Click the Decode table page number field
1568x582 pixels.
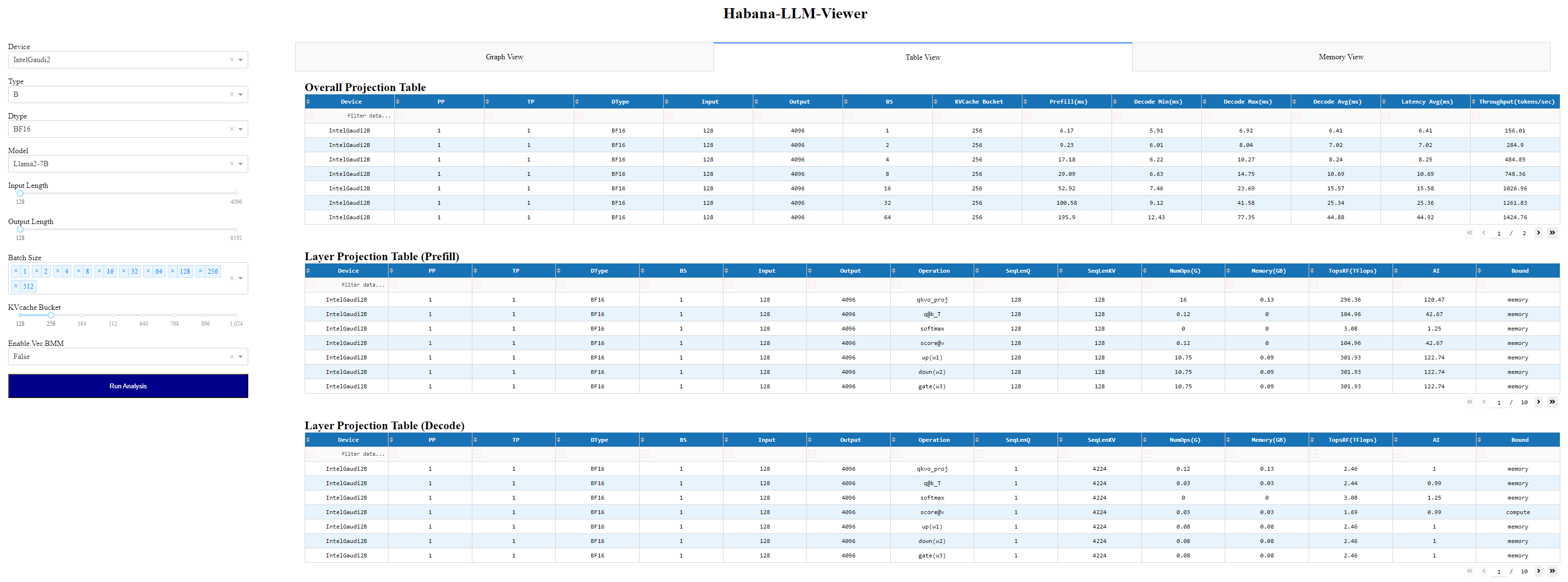coord(1499,571)
